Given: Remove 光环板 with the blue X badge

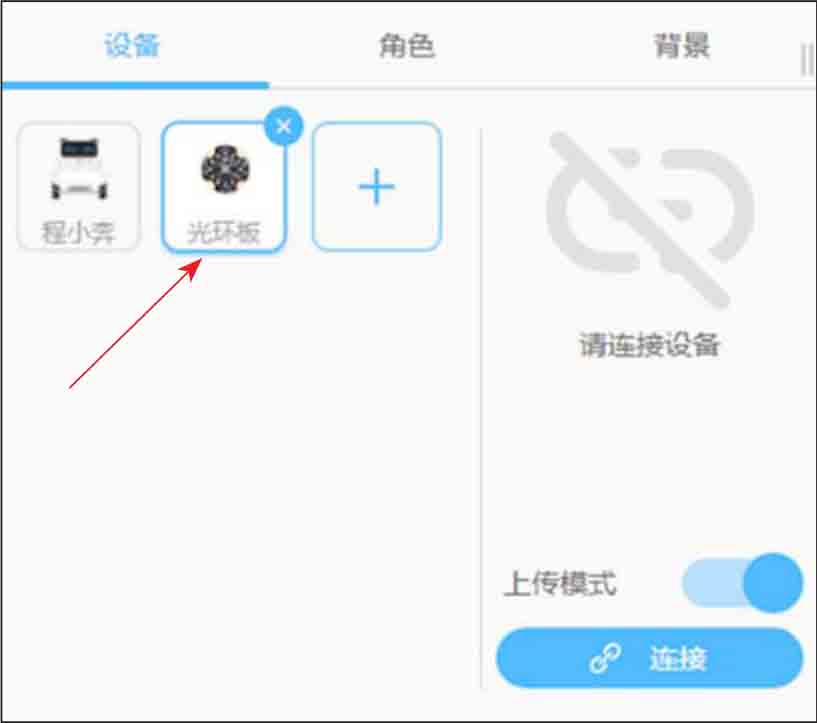Looking at the screenshot, I should pyautogui.click(x=283, y=126).
